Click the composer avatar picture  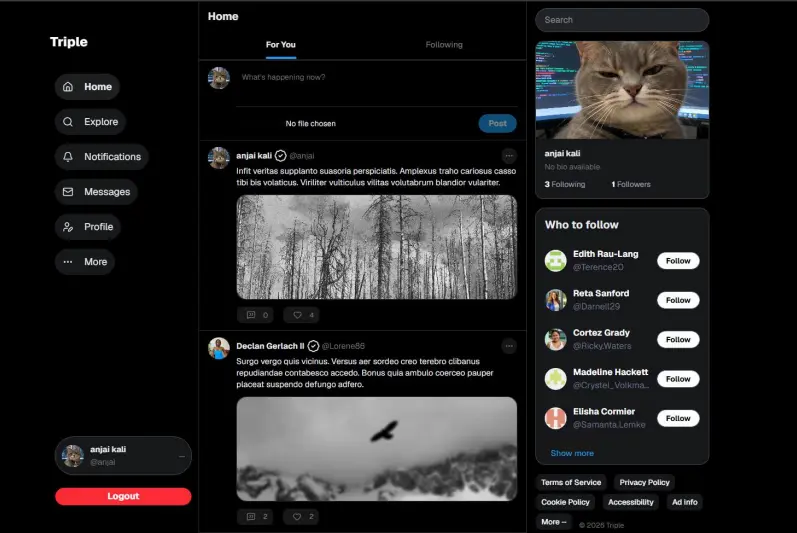click(219, 78)
